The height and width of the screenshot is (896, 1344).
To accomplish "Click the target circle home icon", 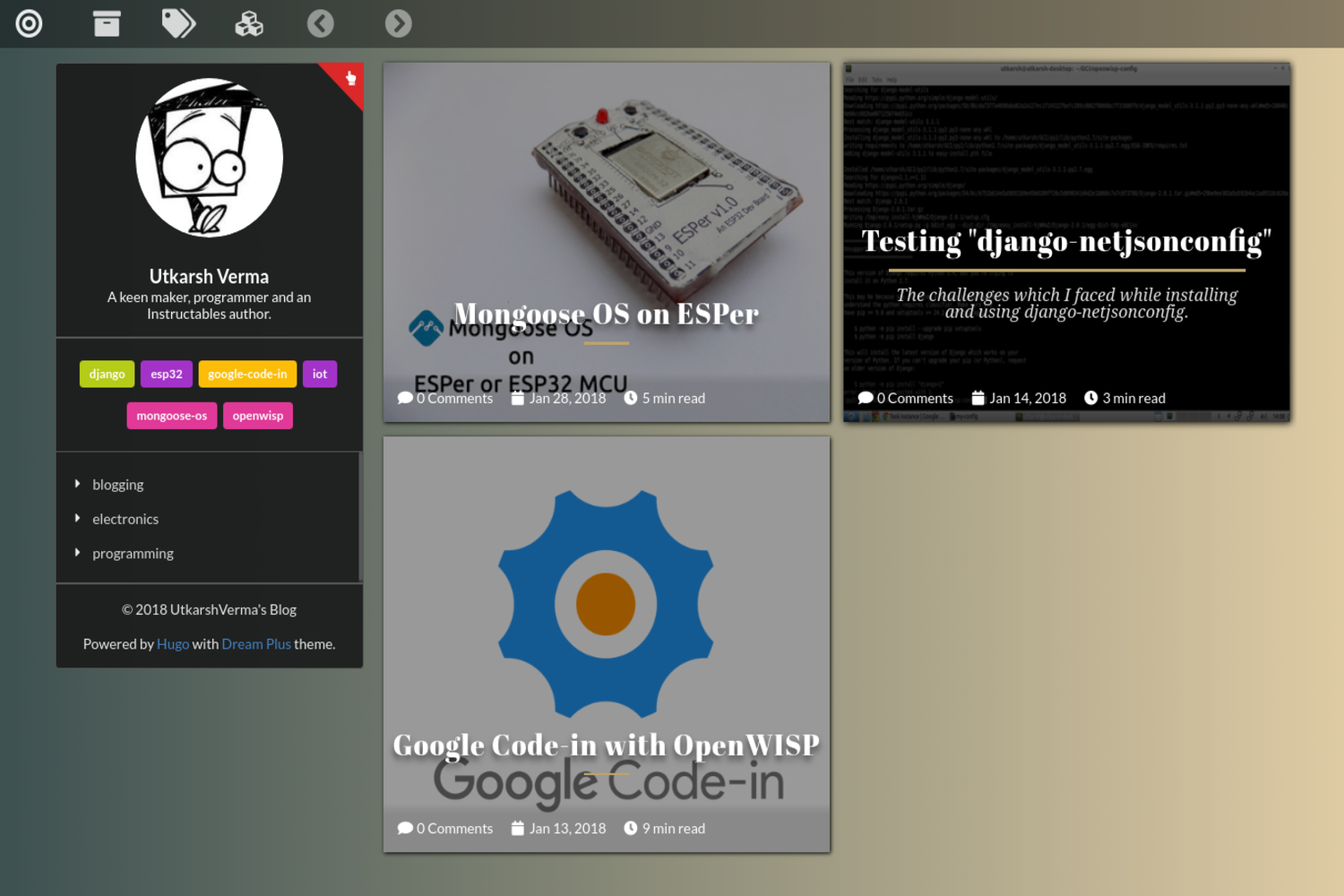I will (x=29, y=23).
